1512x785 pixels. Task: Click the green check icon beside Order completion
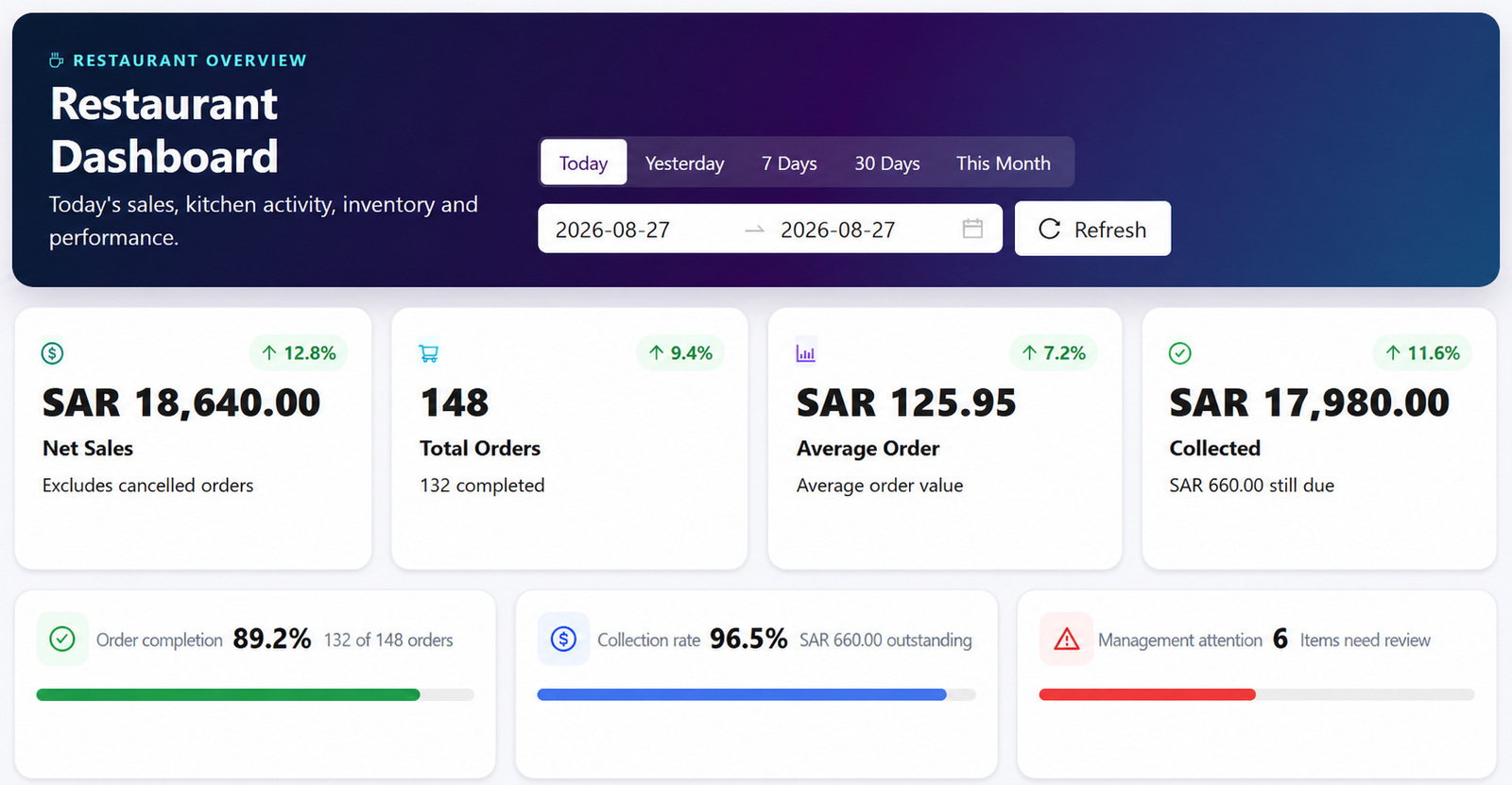point(62,640)
